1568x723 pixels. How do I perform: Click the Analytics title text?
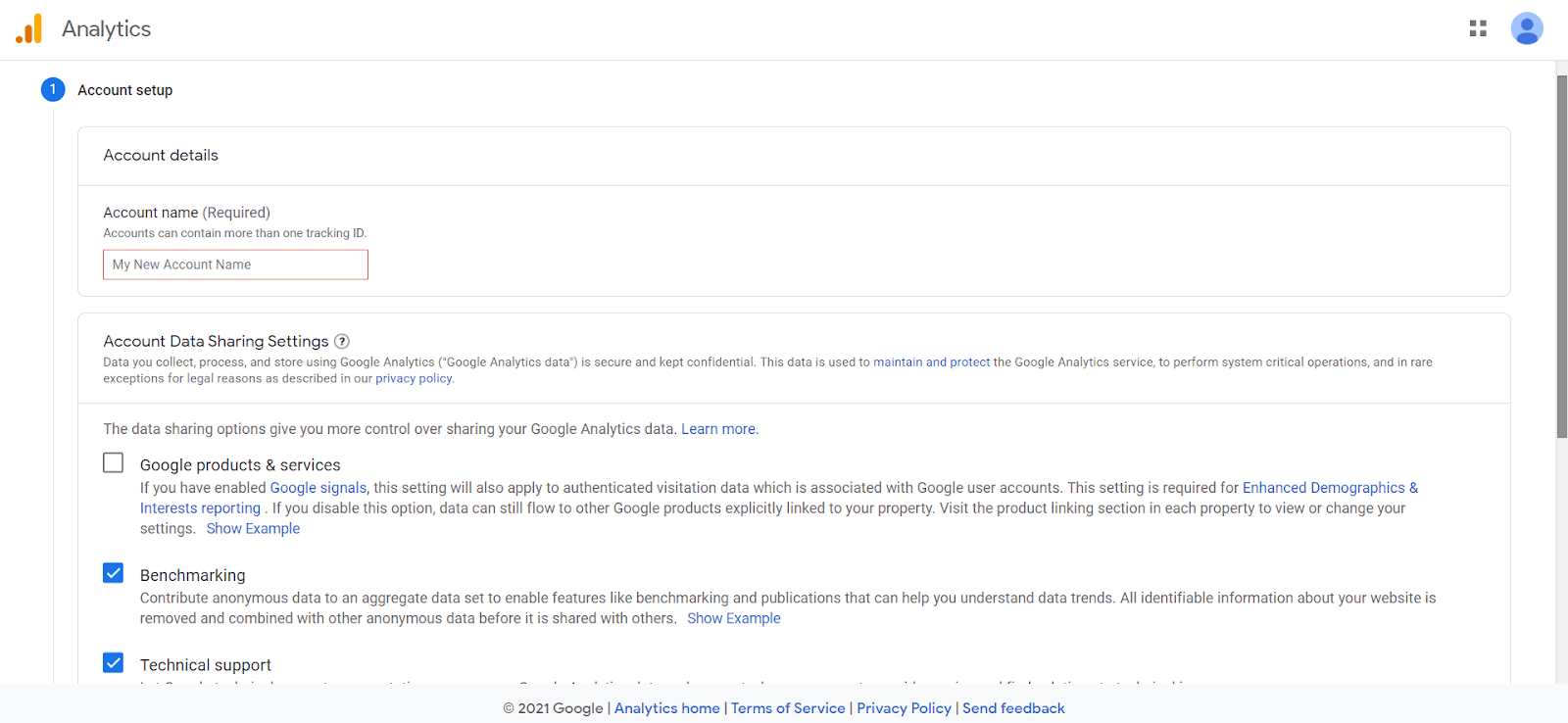[x=106, y=29]
